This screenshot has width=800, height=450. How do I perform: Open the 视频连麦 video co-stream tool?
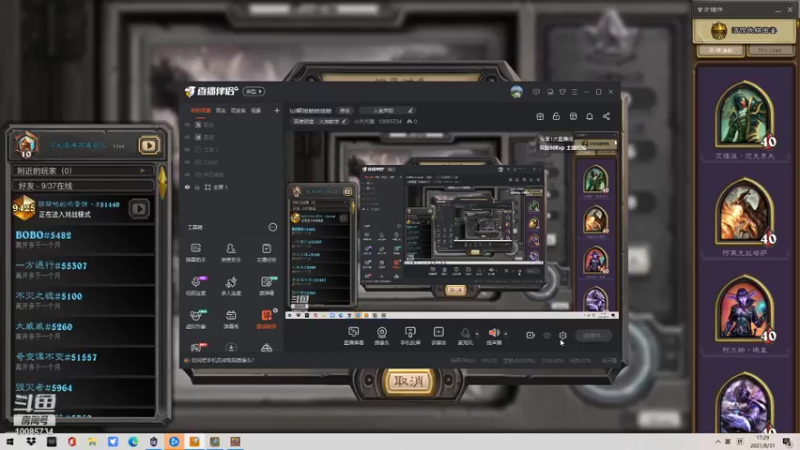(195, 286)
